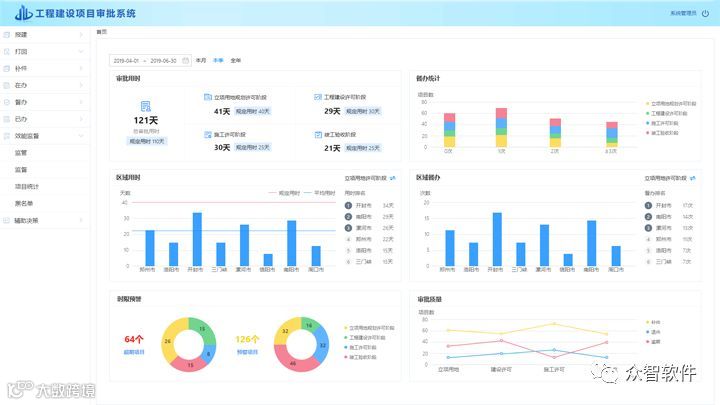Click the 打回 sidebar icon
720x405 pixels.
6,51
